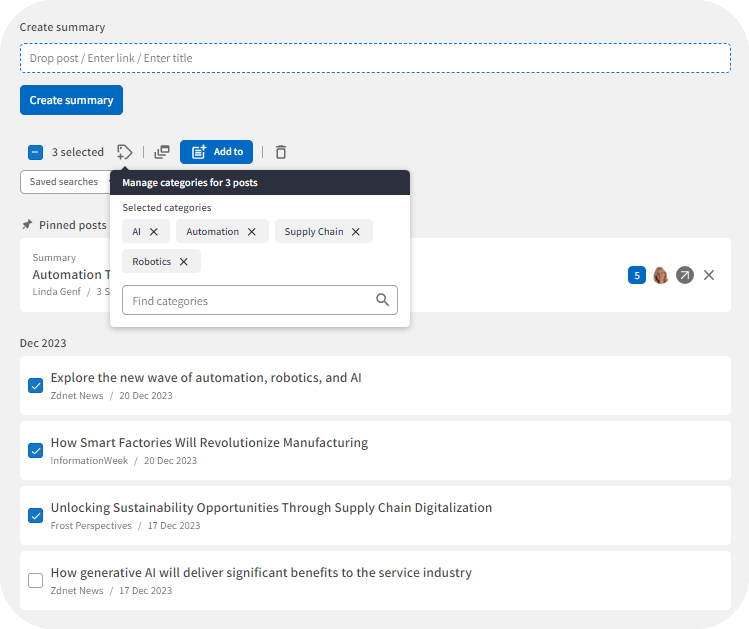This screenshot has height=629, width=749.
Task: Remove the Automation category chip
Action: point(252,232)
